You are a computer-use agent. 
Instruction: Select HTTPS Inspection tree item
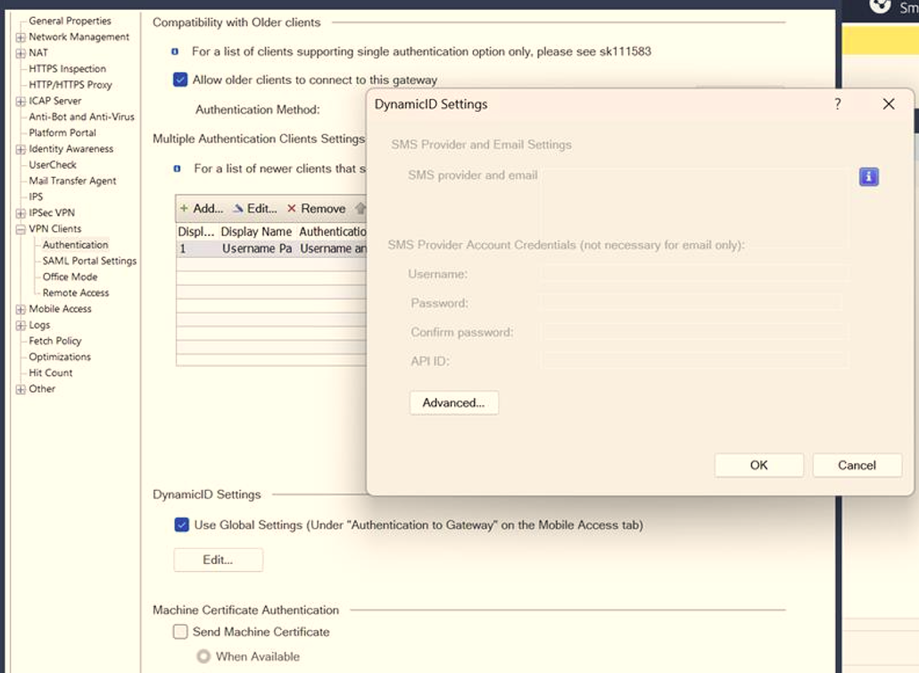[67, 69]
